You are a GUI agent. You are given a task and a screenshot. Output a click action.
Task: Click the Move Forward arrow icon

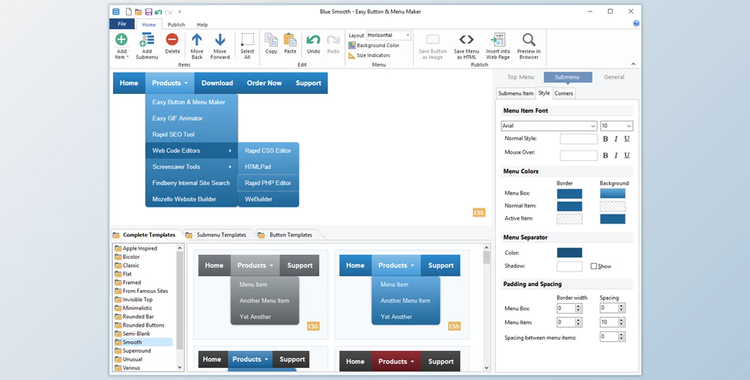220,40
